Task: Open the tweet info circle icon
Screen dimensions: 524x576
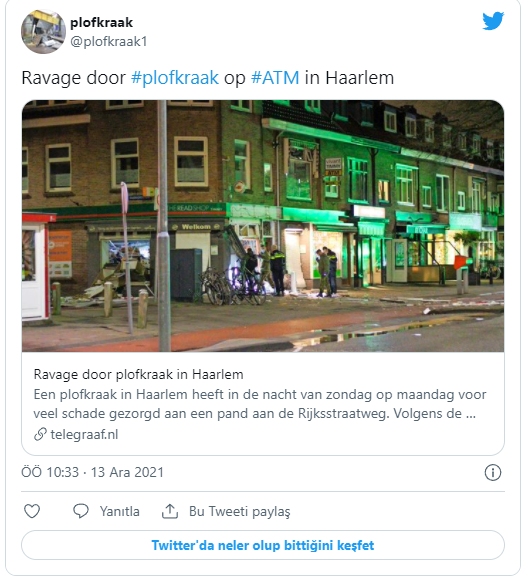Action: pos(493,472)
